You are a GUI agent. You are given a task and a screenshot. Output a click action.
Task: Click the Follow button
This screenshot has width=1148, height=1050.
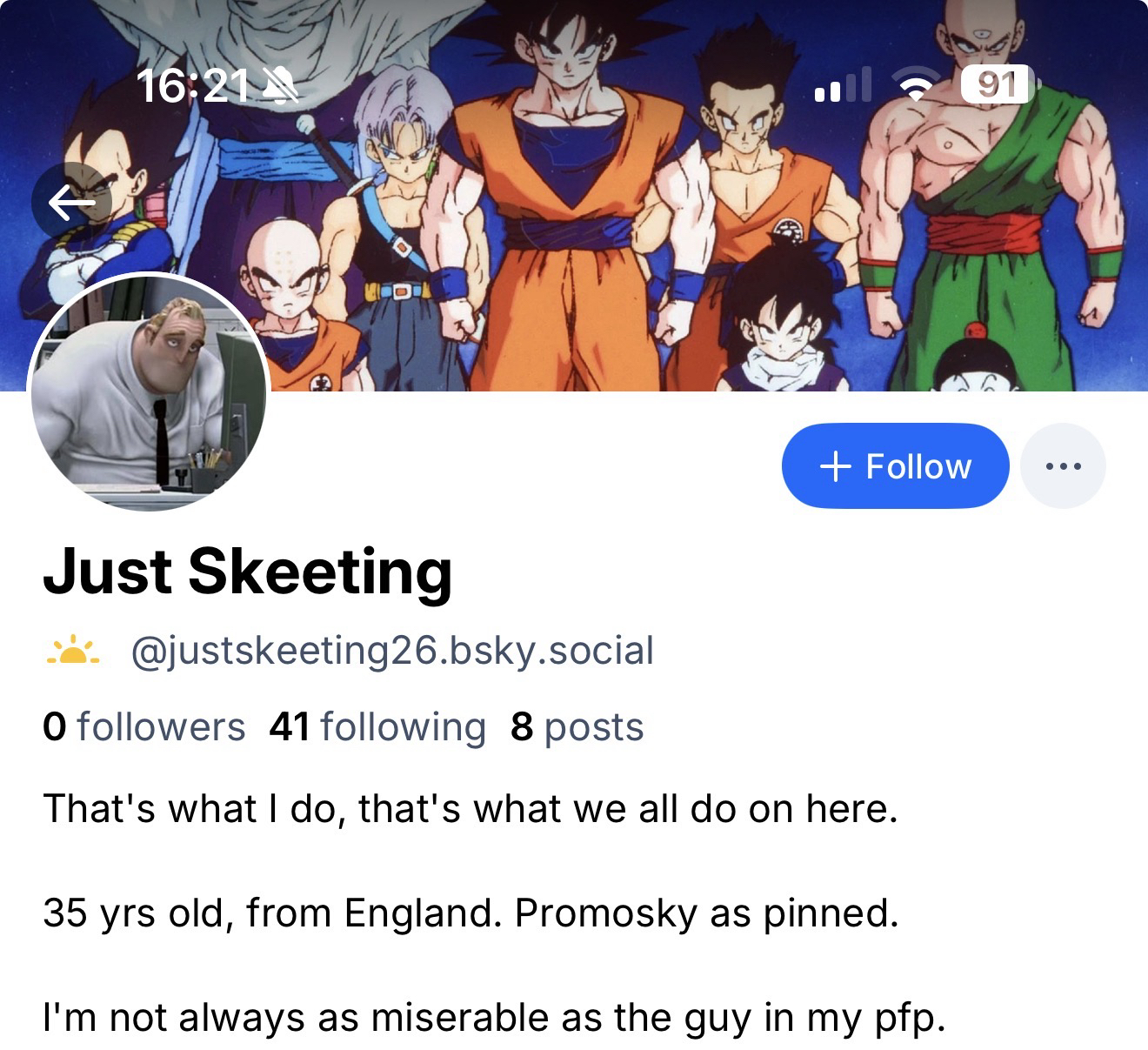[895, 466]
